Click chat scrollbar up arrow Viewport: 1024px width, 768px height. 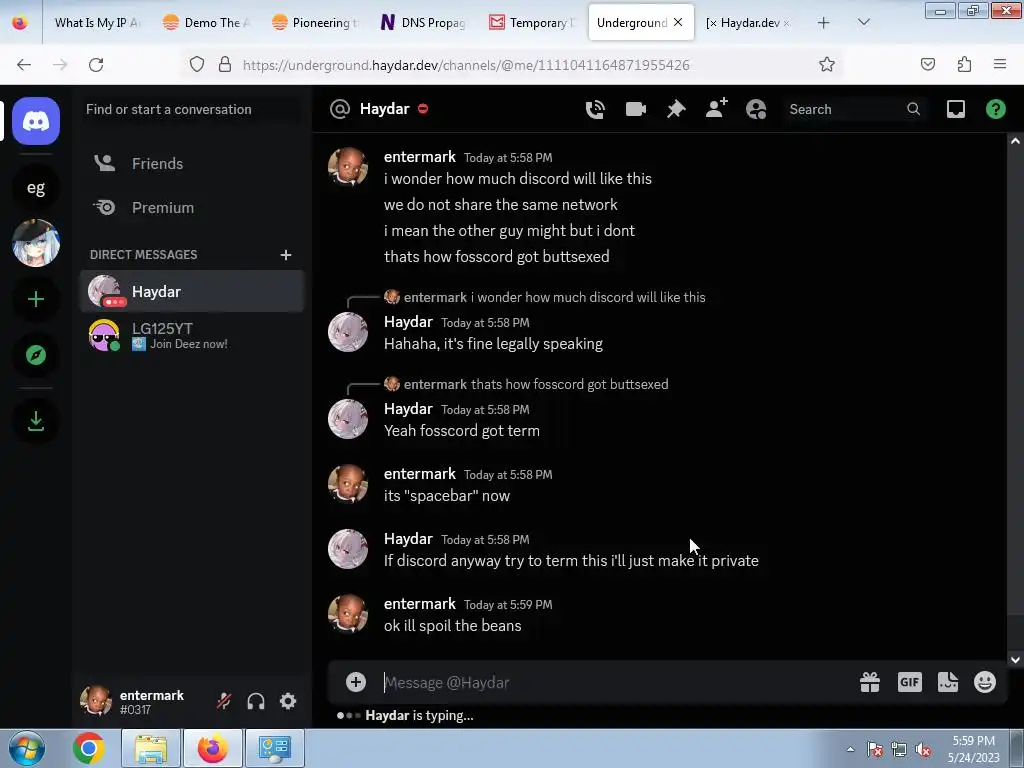[1015, 141]
